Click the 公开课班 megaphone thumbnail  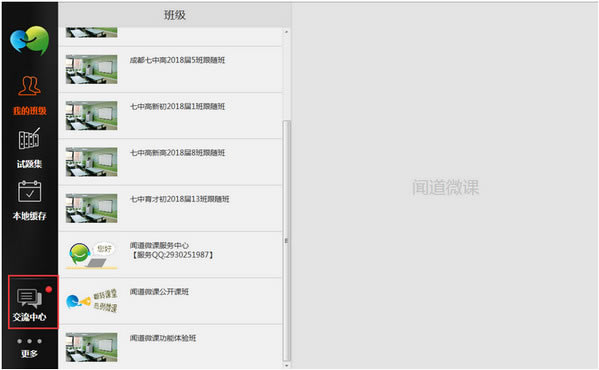click(x=92, y=301)
